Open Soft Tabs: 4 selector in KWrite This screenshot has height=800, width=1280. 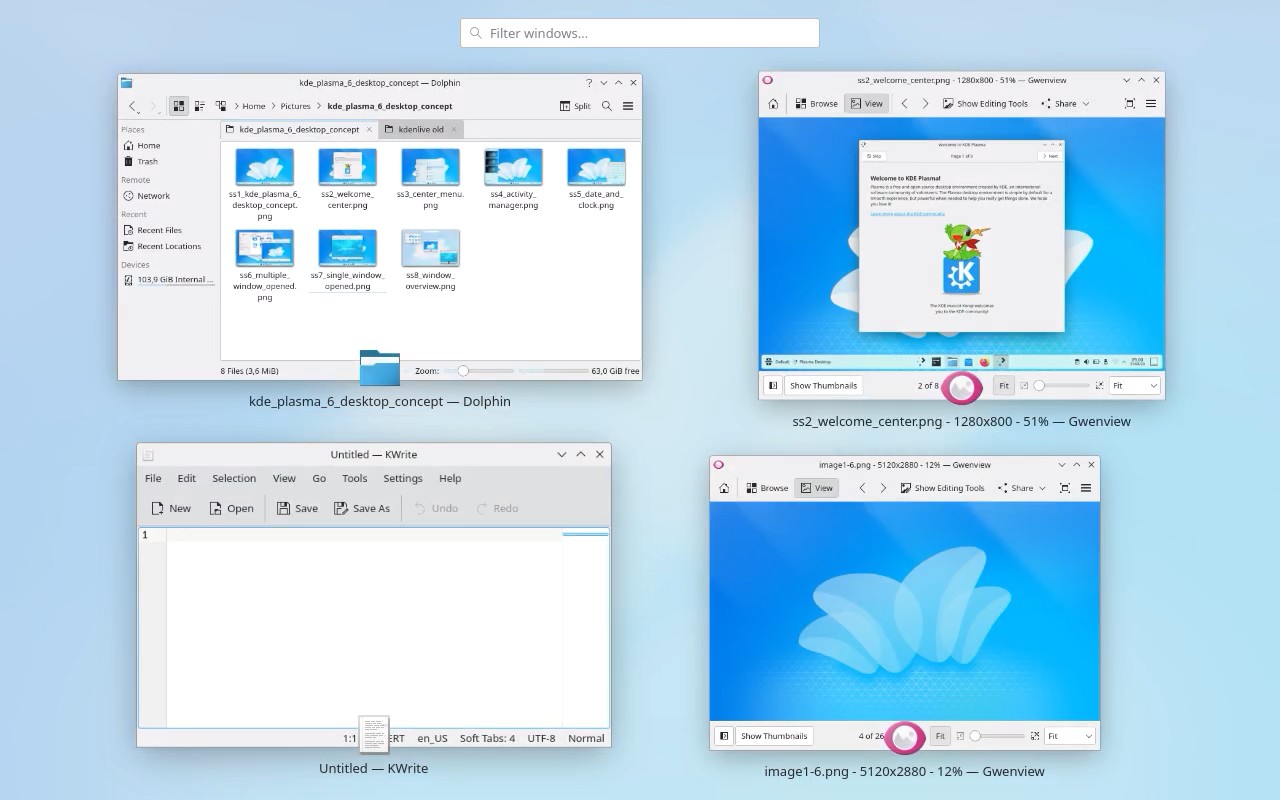click(487, 738)
